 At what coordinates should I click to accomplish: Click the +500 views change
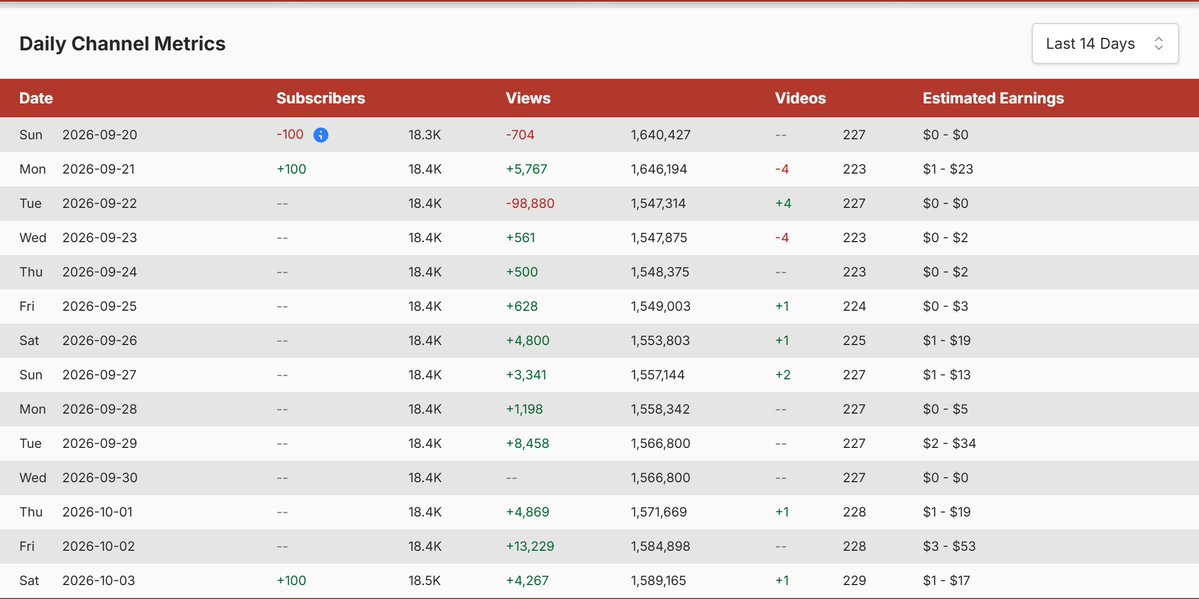522,272
